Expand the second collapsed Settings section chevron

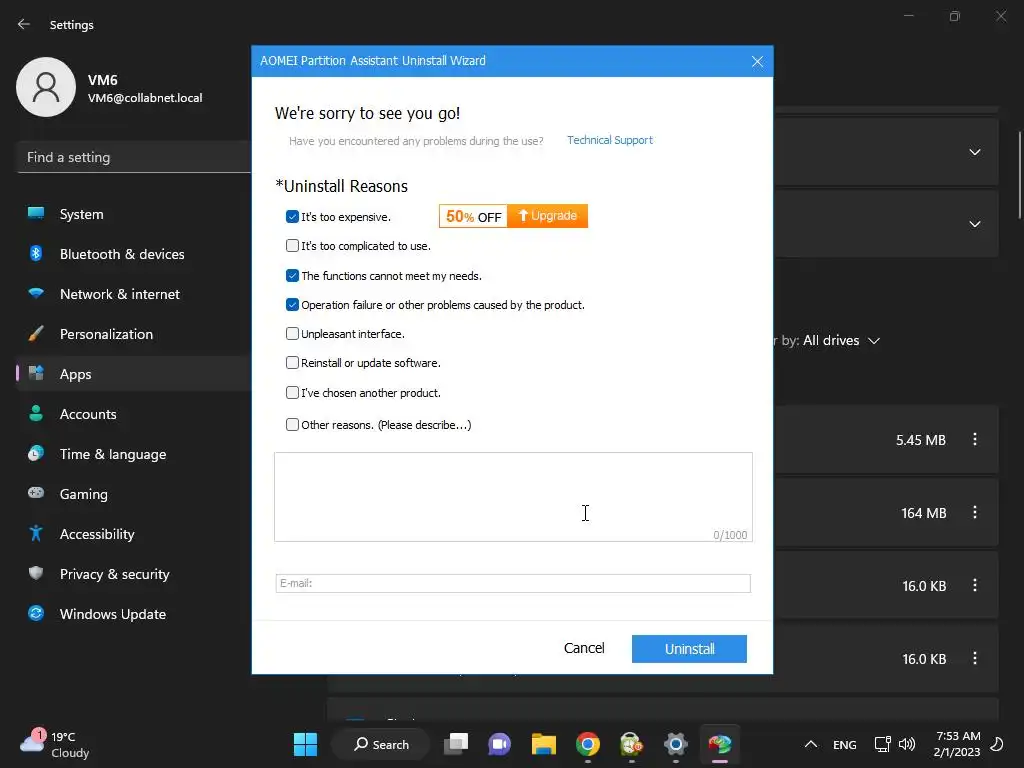point(974,224)
